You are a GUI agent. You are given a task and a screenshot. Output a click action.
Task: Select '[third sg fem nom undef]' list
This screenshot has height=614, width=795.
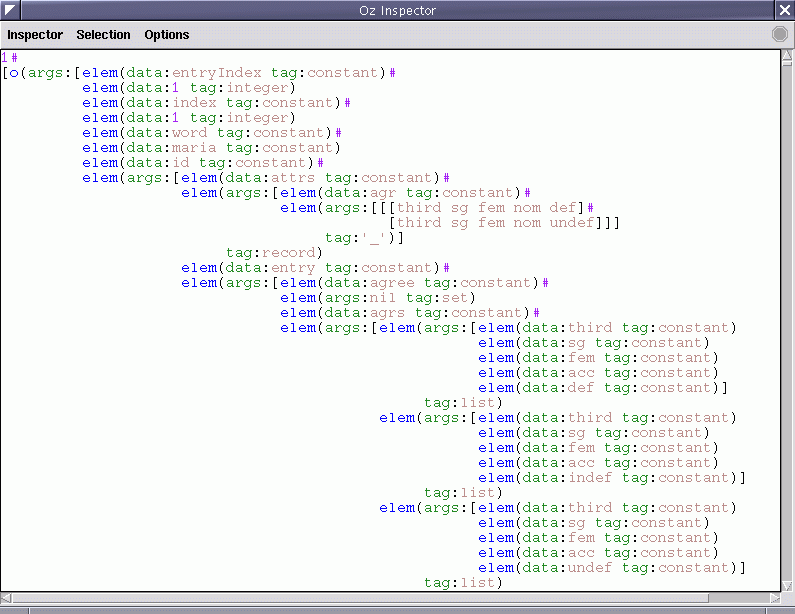(496, 223)
